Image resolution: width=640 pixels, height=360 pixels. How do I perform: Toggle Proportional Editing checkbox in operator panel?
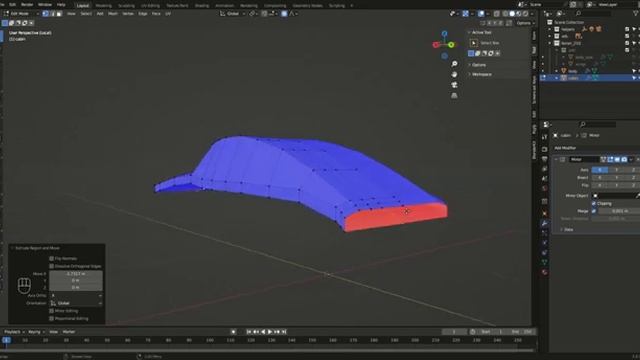click(x=51, y=318)
